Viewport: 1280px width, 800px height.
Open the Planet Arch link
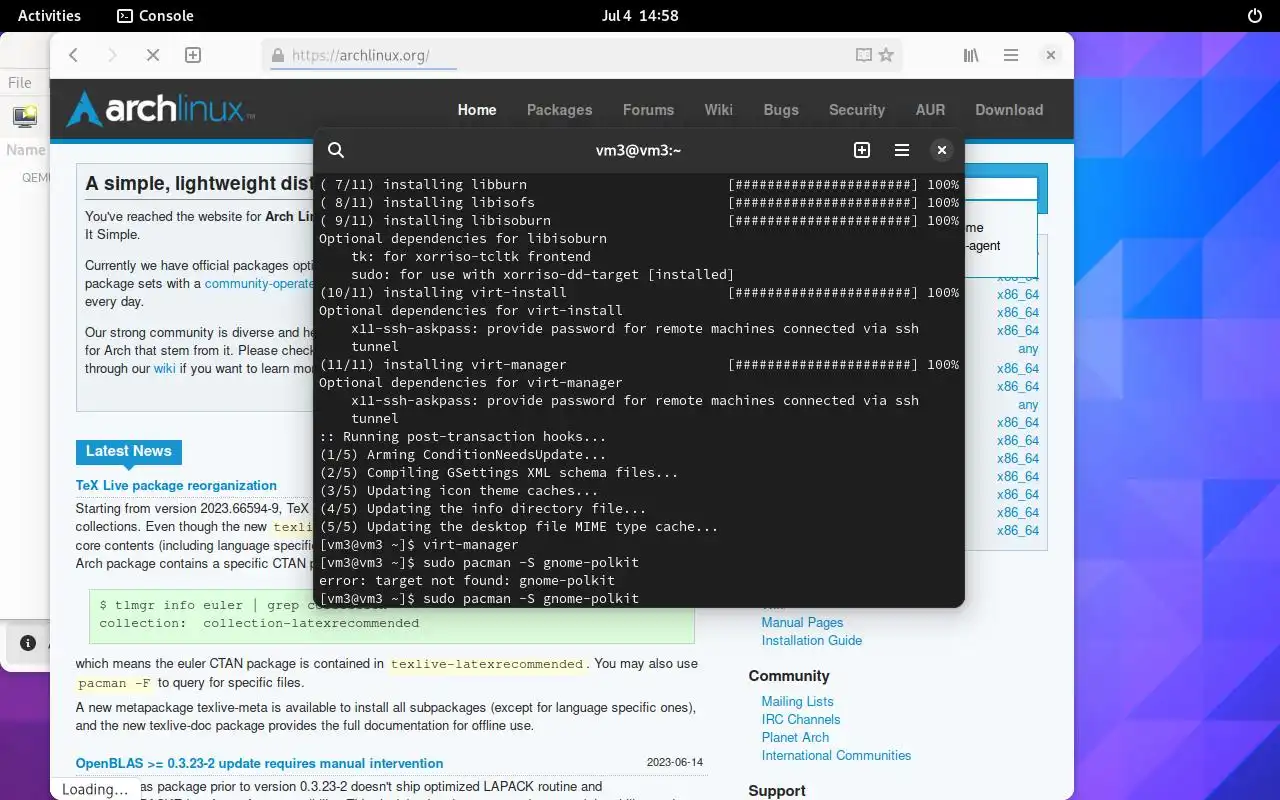pyautogui.click(x=795, y=737)
